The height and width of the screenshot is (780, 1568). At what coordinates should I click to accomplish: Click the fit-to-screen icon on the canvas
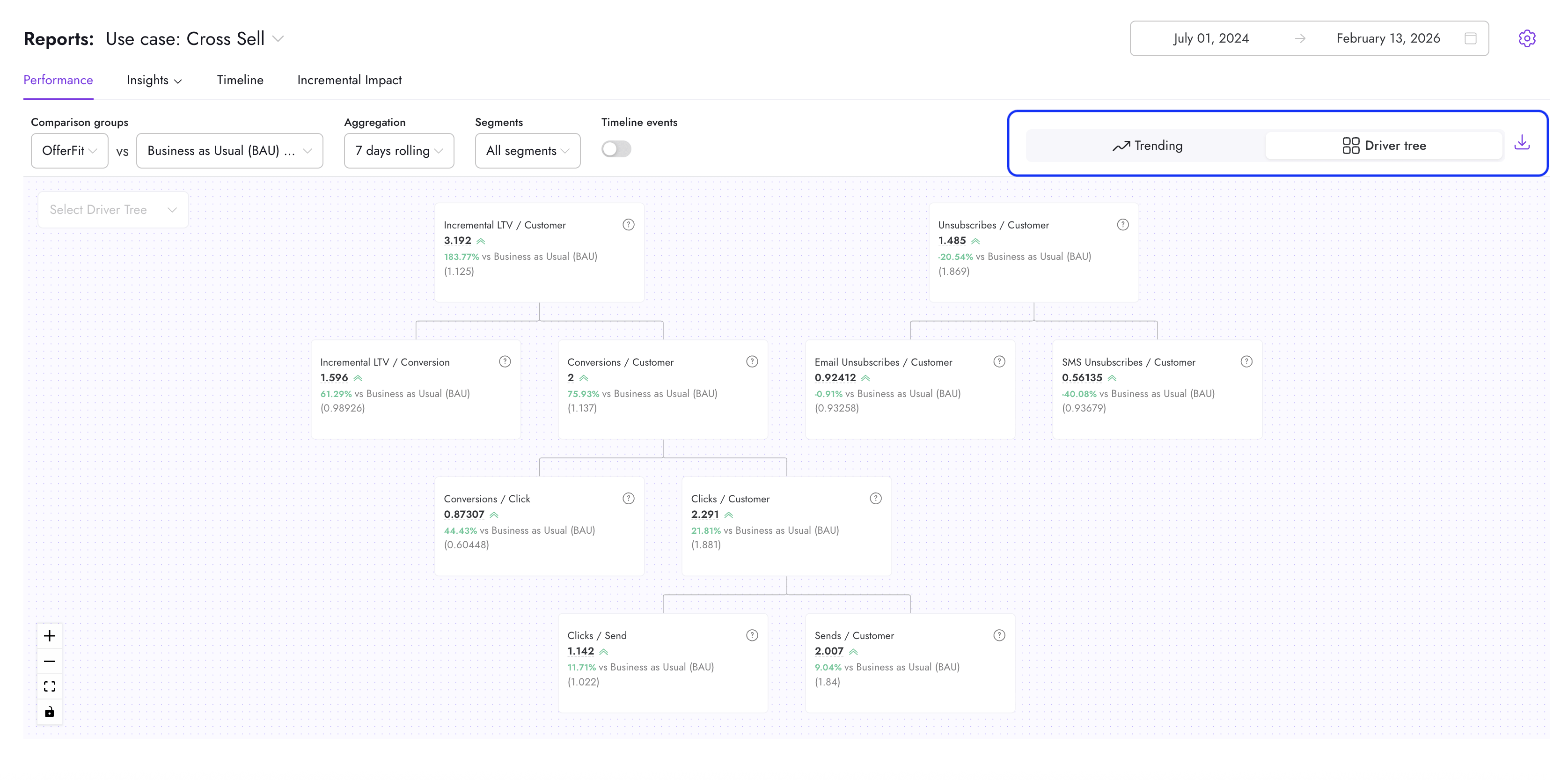(x=49, y=685)
